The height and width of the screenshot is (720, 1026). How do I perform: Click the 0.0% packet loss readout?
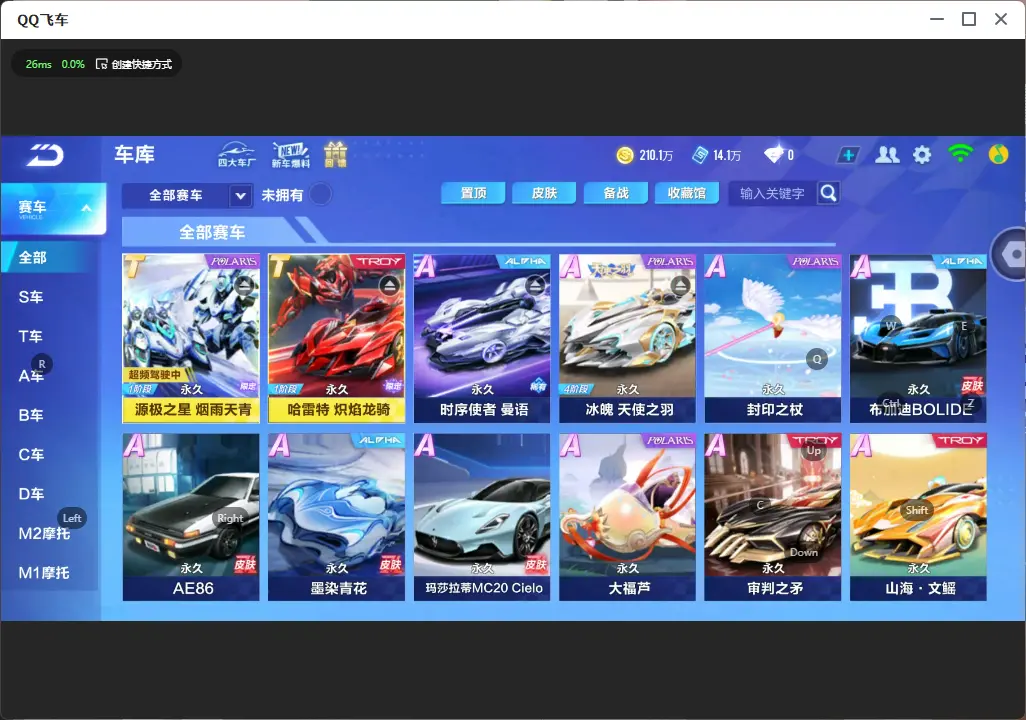point(73,64)
